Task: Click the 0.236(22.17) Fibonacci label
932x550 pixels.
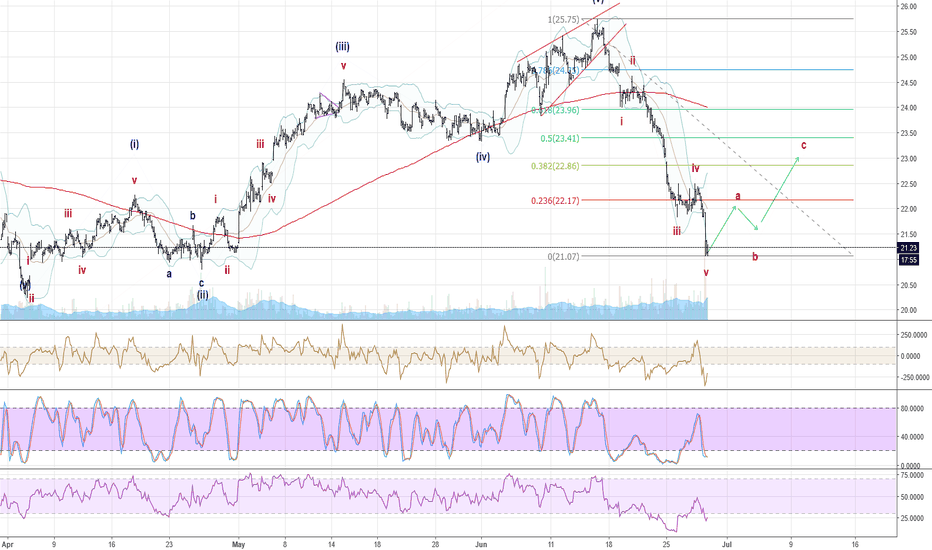Action: [x=555, y=200]
